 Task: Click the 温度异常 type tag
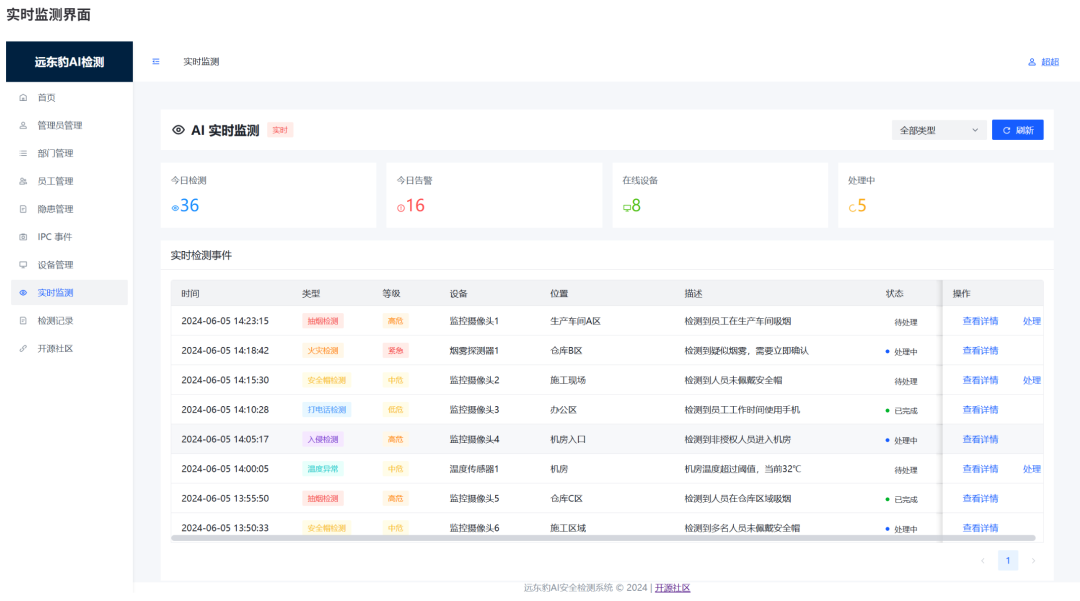323,469
